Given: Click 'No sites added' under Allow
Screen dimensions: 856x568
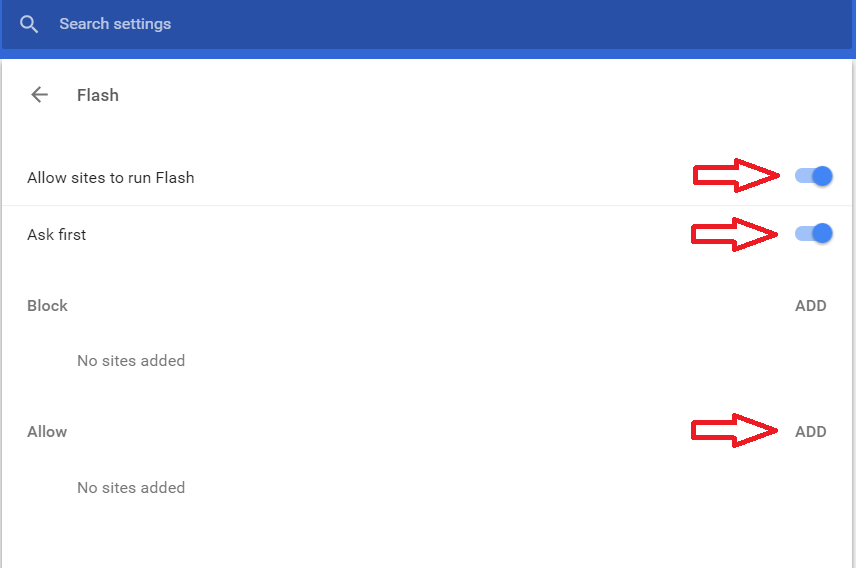Looking at the screenshot, I should coord(131,488).
